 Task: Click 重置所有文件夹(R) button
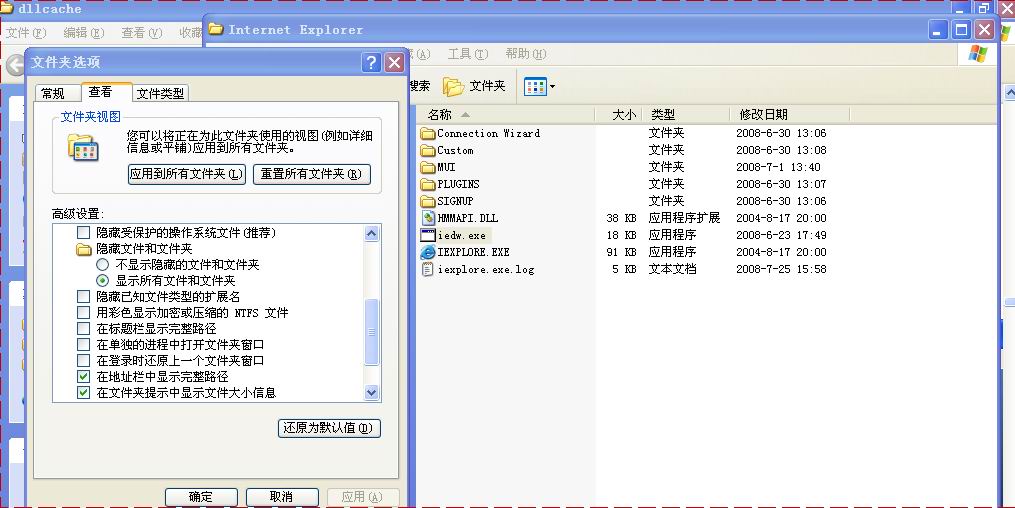[x=311, y=174]
